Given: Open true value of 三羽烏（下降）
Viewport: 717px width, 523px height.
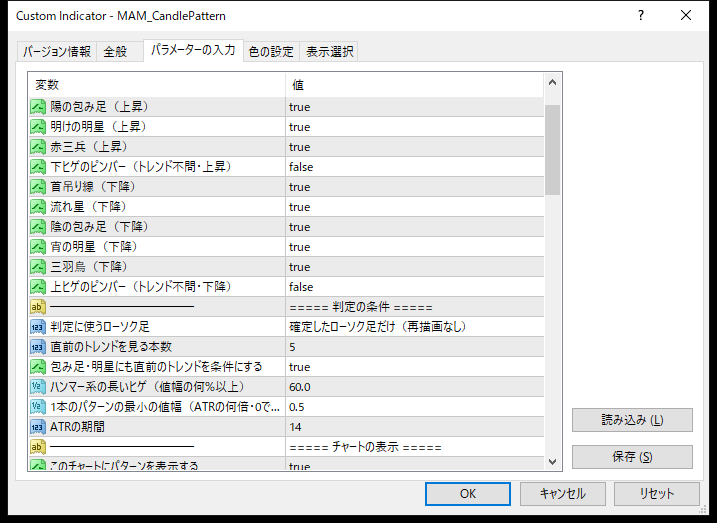Looking at the screenshot, I should pos(415,267).
